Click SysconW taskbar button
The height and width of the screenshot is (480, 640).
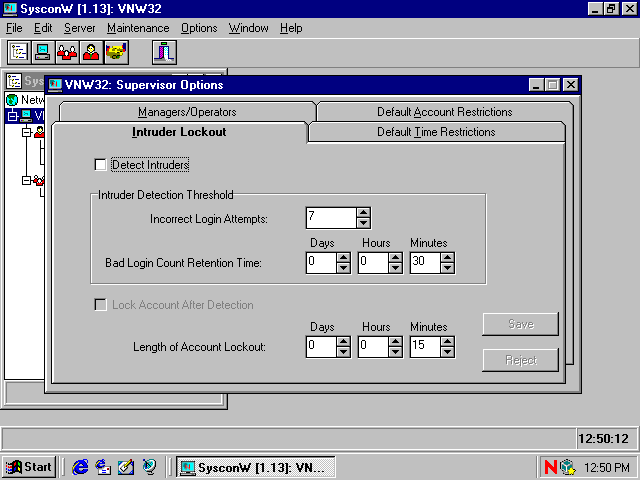coord(256,467)
